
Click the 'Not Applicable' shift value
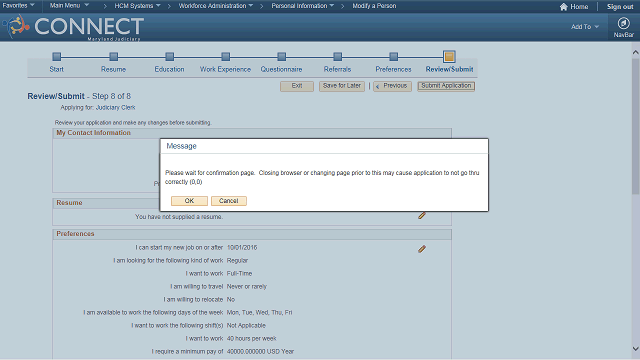coord(246,325)
